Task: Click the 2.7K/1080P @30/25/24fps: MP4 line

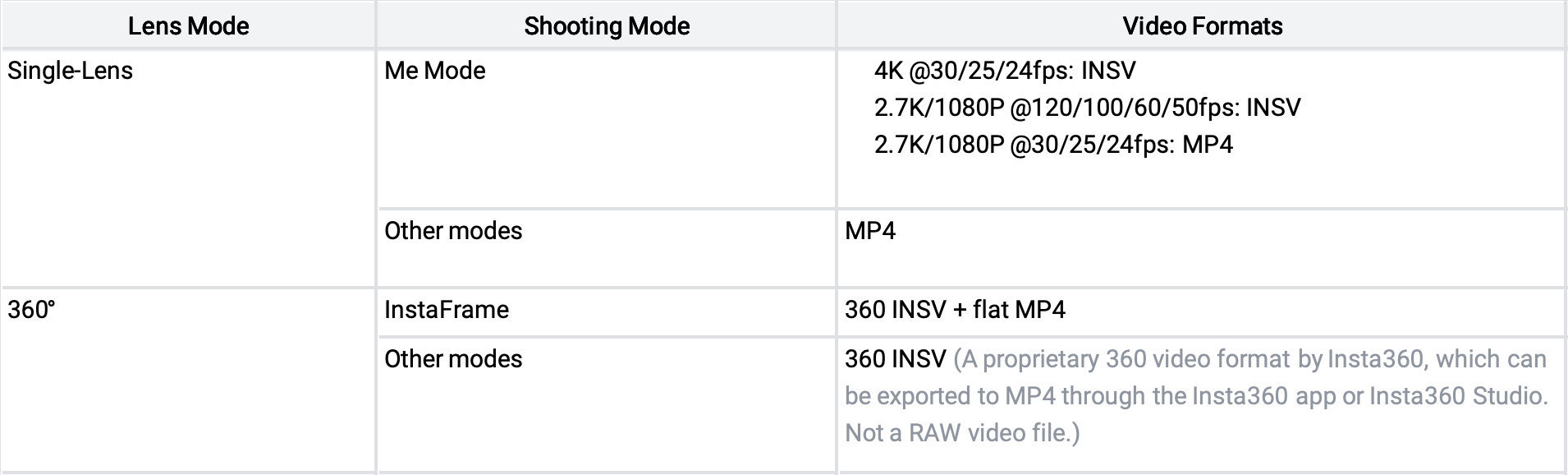Action: 1053,145
